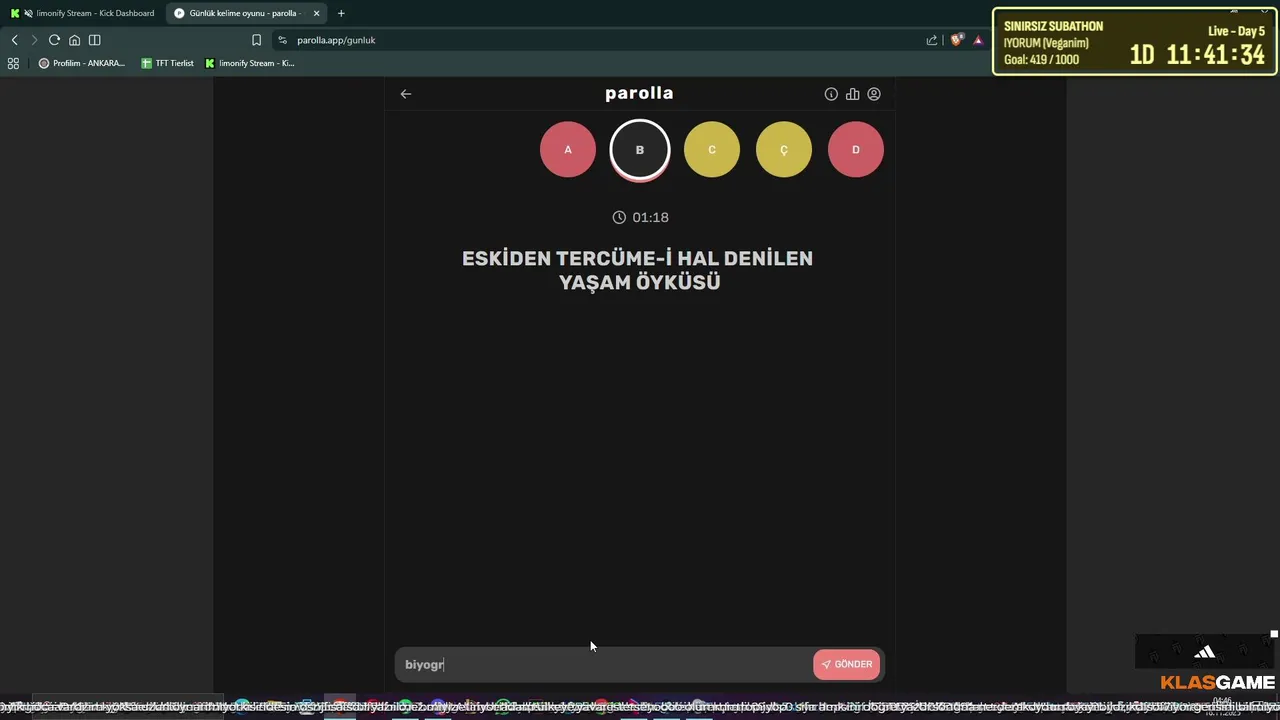1280x720 pixels.
Task: Select the red letter A circle
Action: point(568,150)
